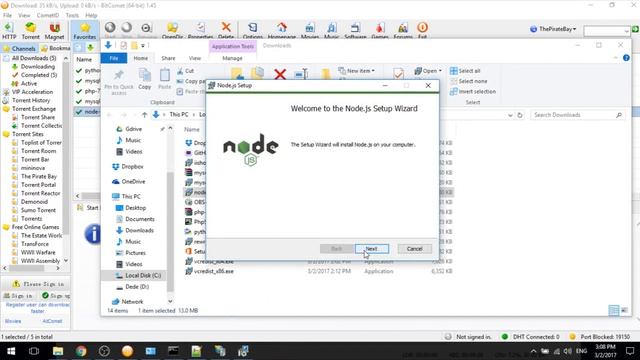This screenshot has width=640, height=360.
Task: Add a Magnet link in BitComet
Action: [x=54, y=31]
